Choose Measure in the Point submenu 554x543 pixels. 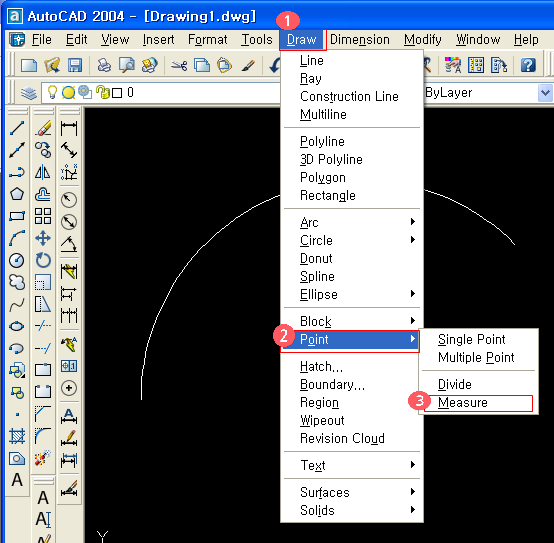pos(478,402)
